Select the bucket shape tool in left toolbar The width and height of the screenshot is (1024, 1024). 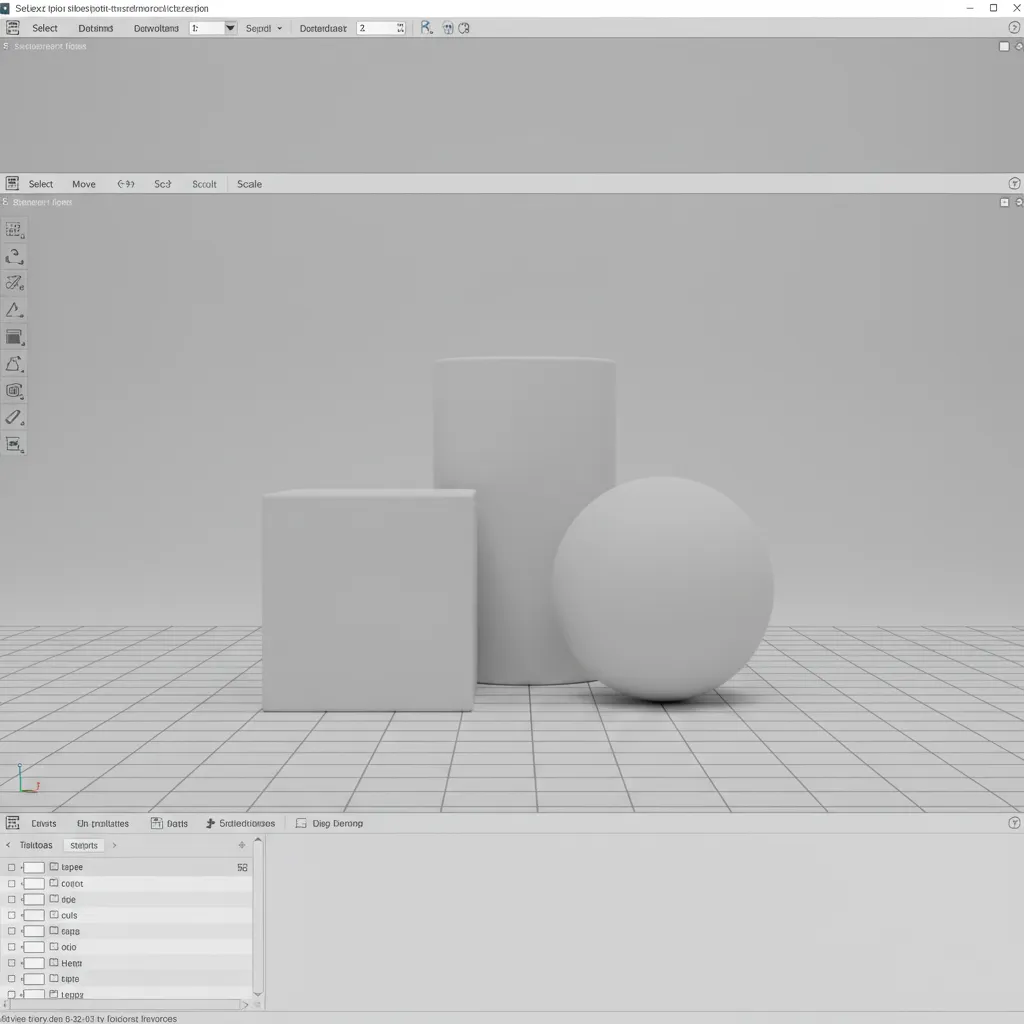14,364
